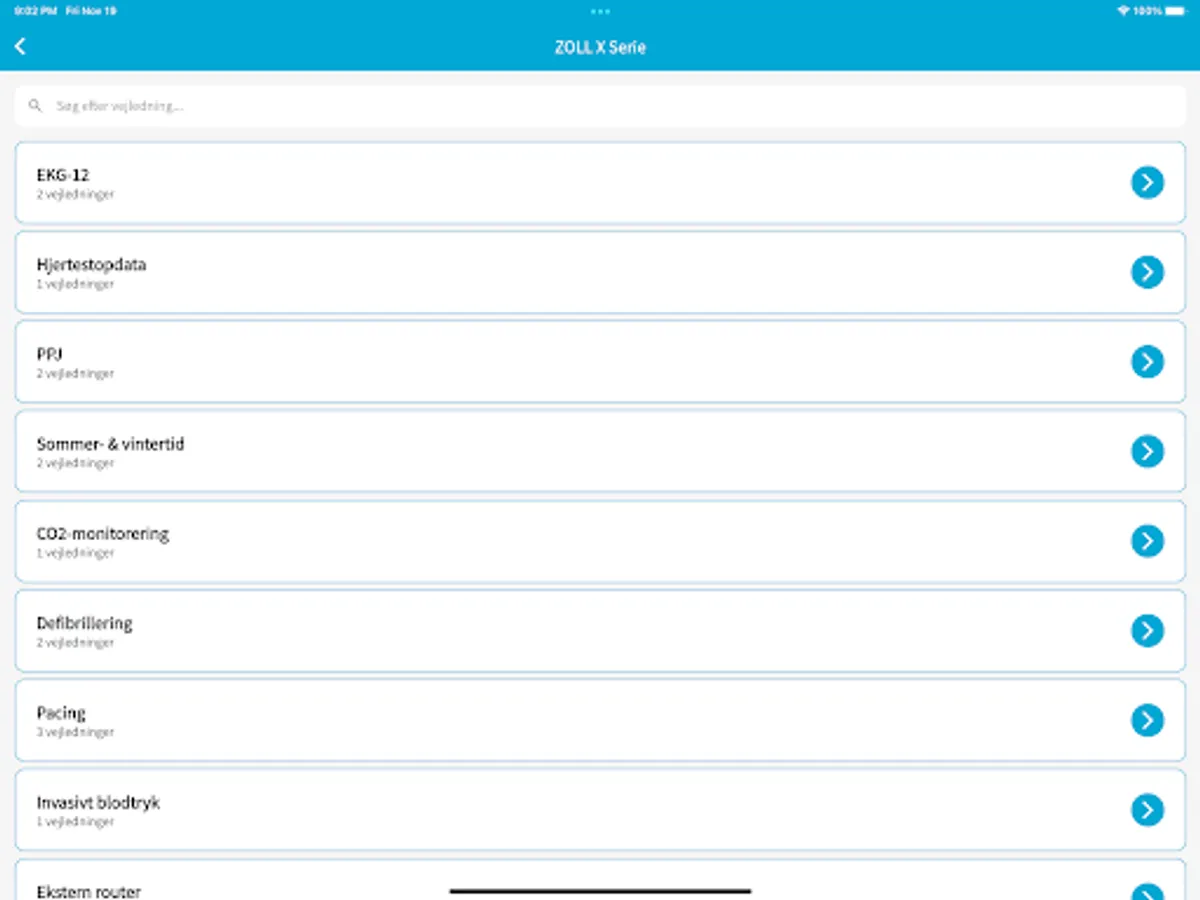Open Invasivt blodtryk via arrow button
1200x900 pixels.
(1147, 809)
